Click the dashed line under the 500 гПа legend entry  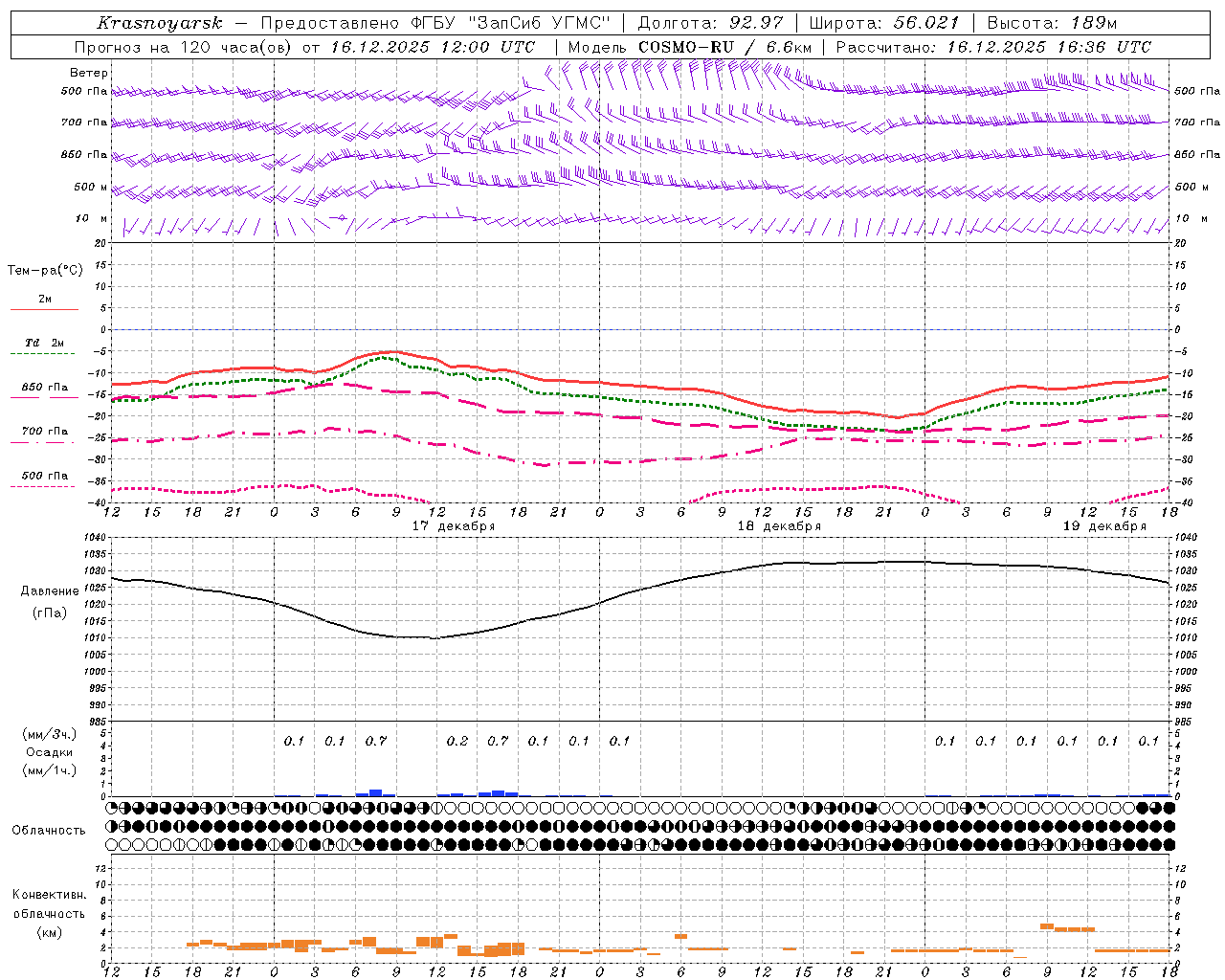pyautogui.click(x=42, y=487)
